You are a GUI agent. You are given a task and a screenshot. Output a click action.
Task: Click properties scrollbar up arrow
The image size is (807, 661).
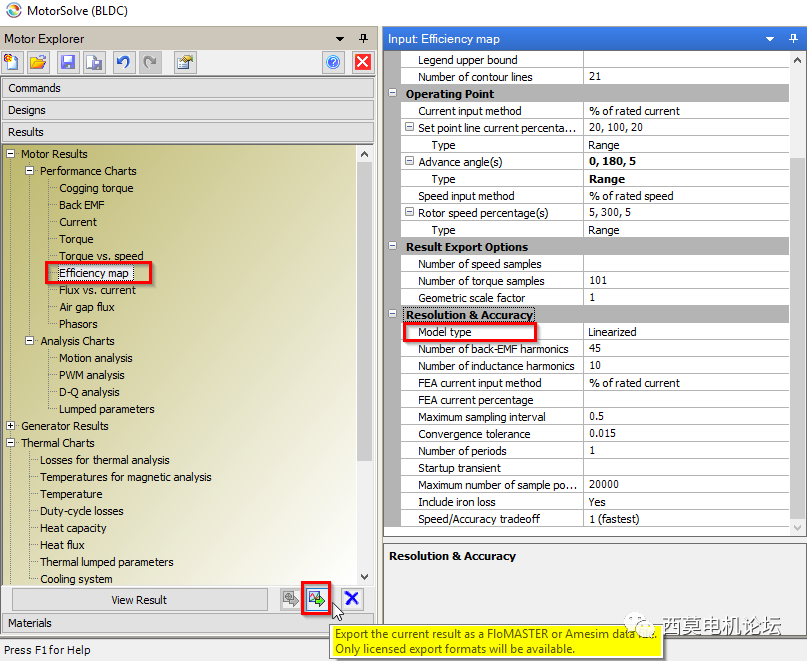[797, 60]
